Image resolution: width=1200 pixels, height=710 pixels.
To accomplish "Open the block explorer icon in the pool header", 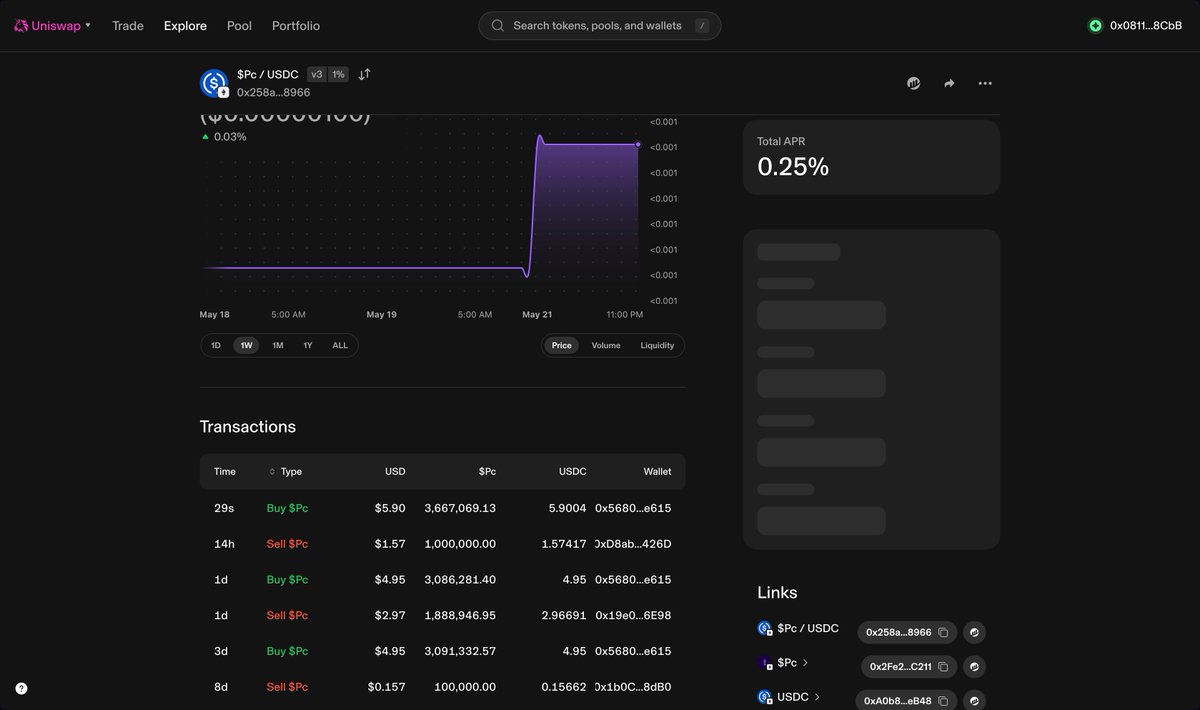I will [x=914, y=83].
